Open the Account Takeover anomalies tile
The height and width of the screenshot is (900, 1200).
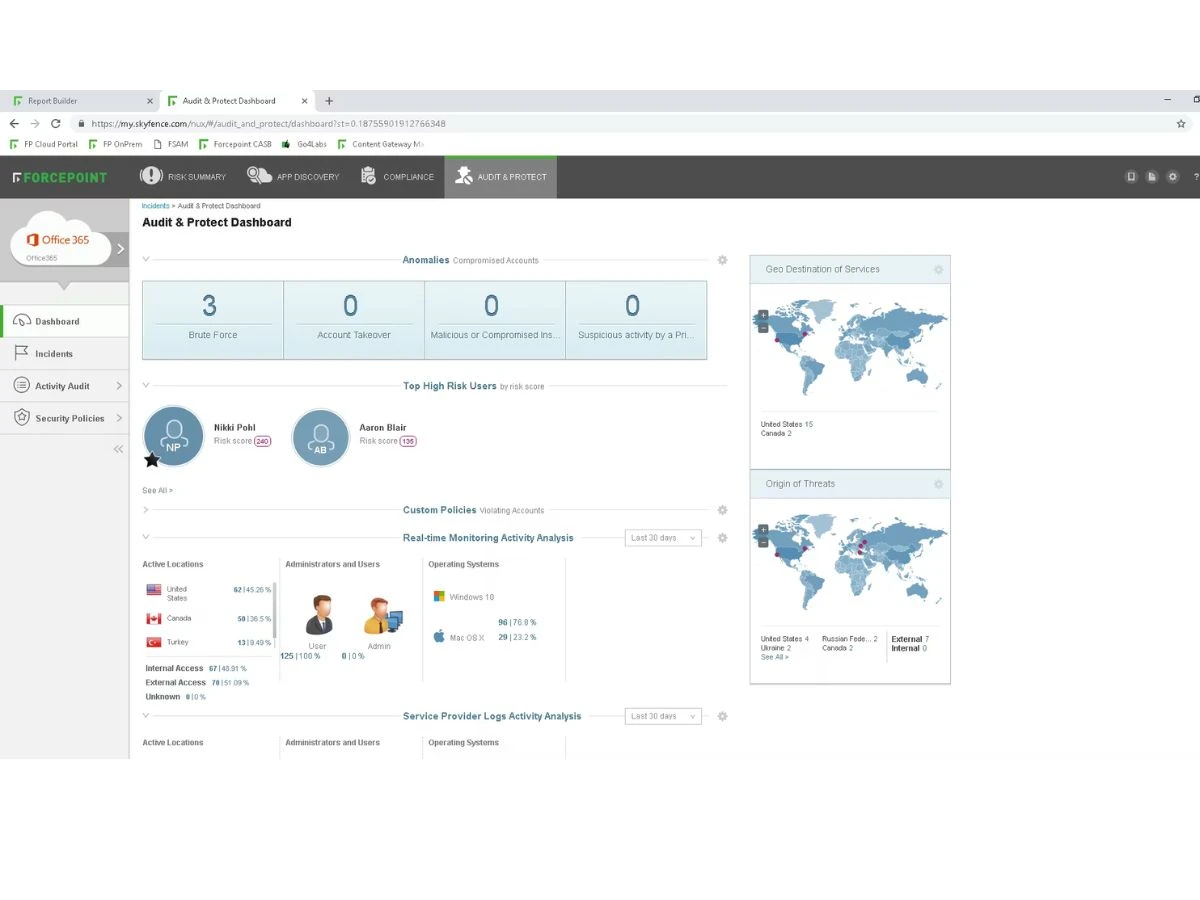pos(354,320)
